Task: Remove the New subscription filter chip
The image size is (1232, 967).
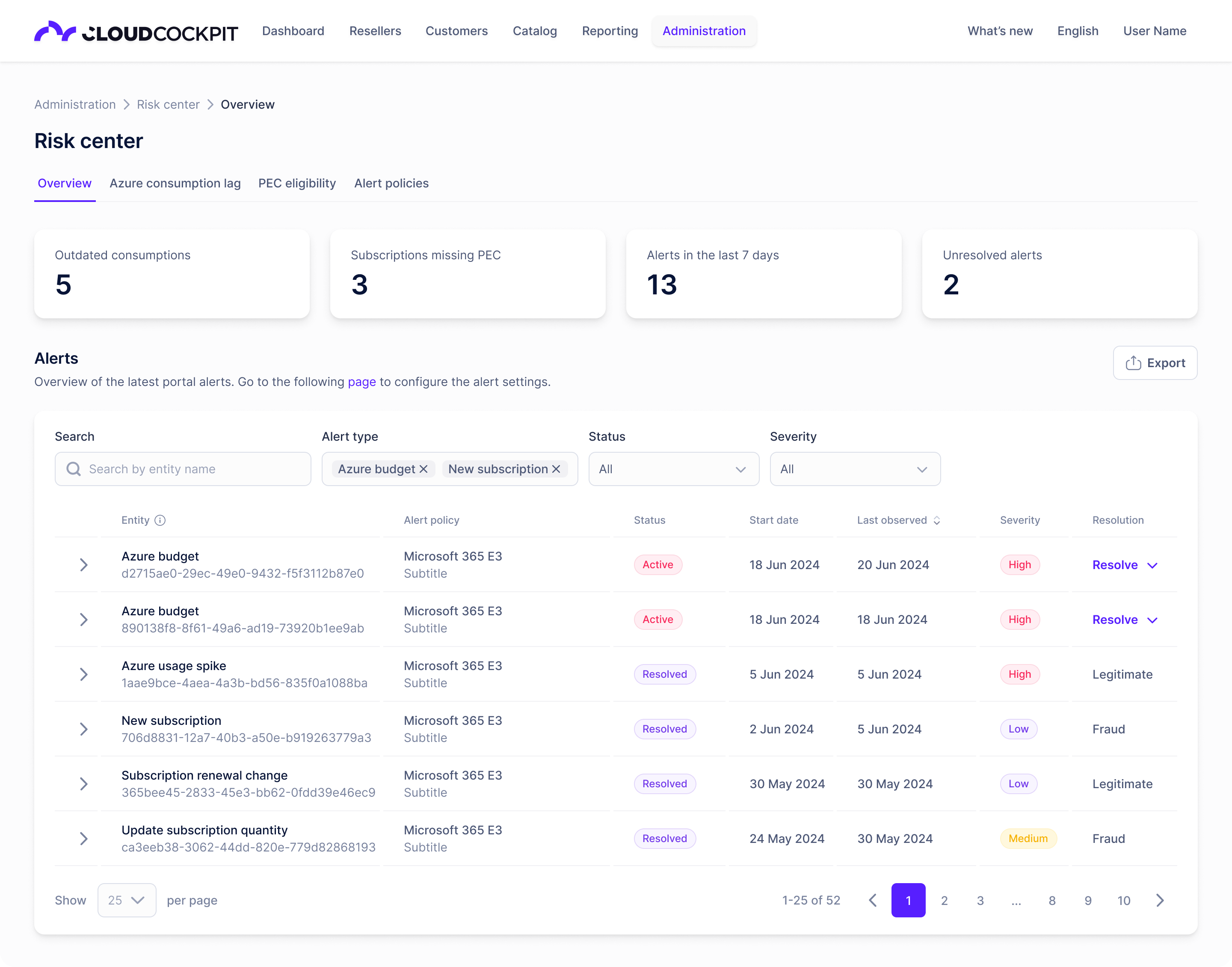Action: pyautogui.click(x=556, y=469)
